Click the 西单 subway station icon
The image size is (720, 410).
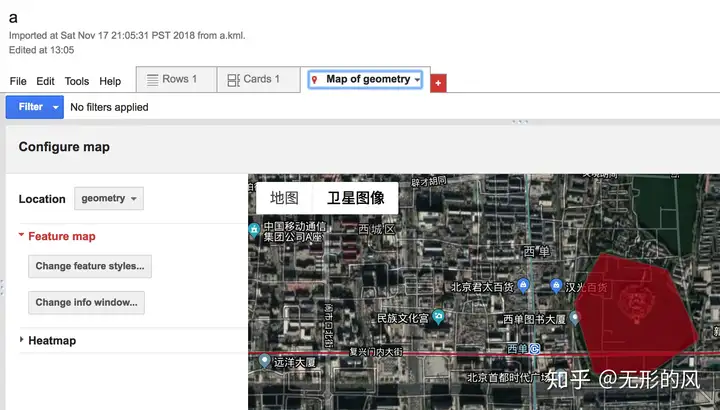(x=534, y=349)
